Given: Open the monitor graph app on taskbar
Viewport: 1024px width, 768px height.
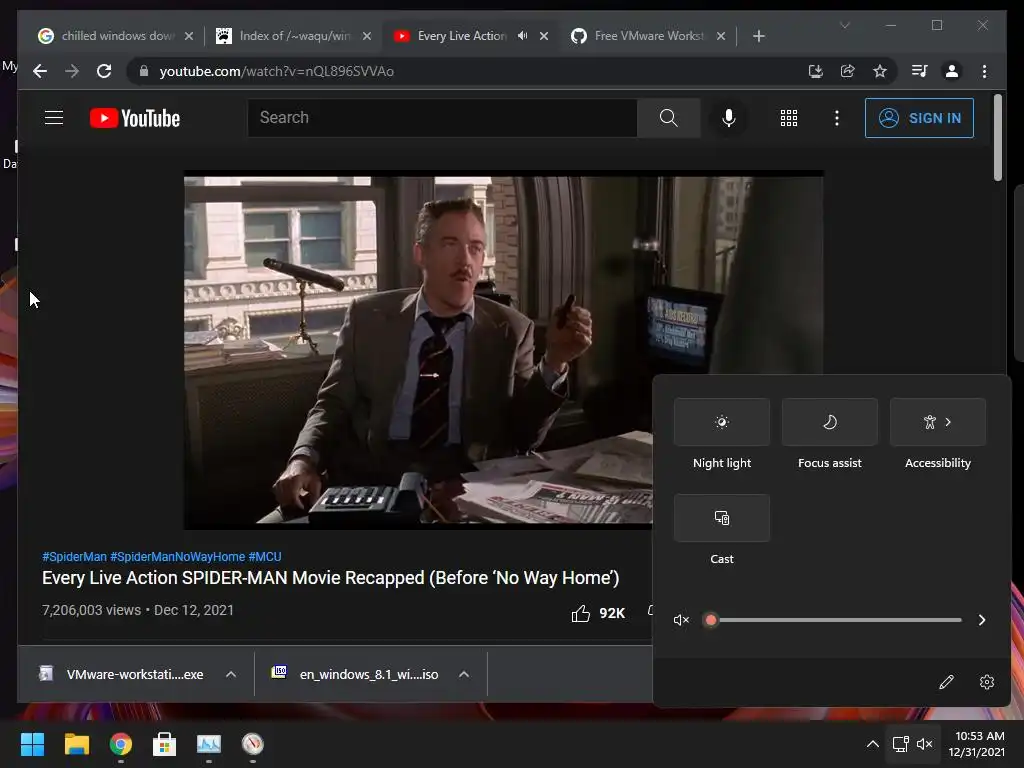Looking at the screenshot, I should click(209, 744).
